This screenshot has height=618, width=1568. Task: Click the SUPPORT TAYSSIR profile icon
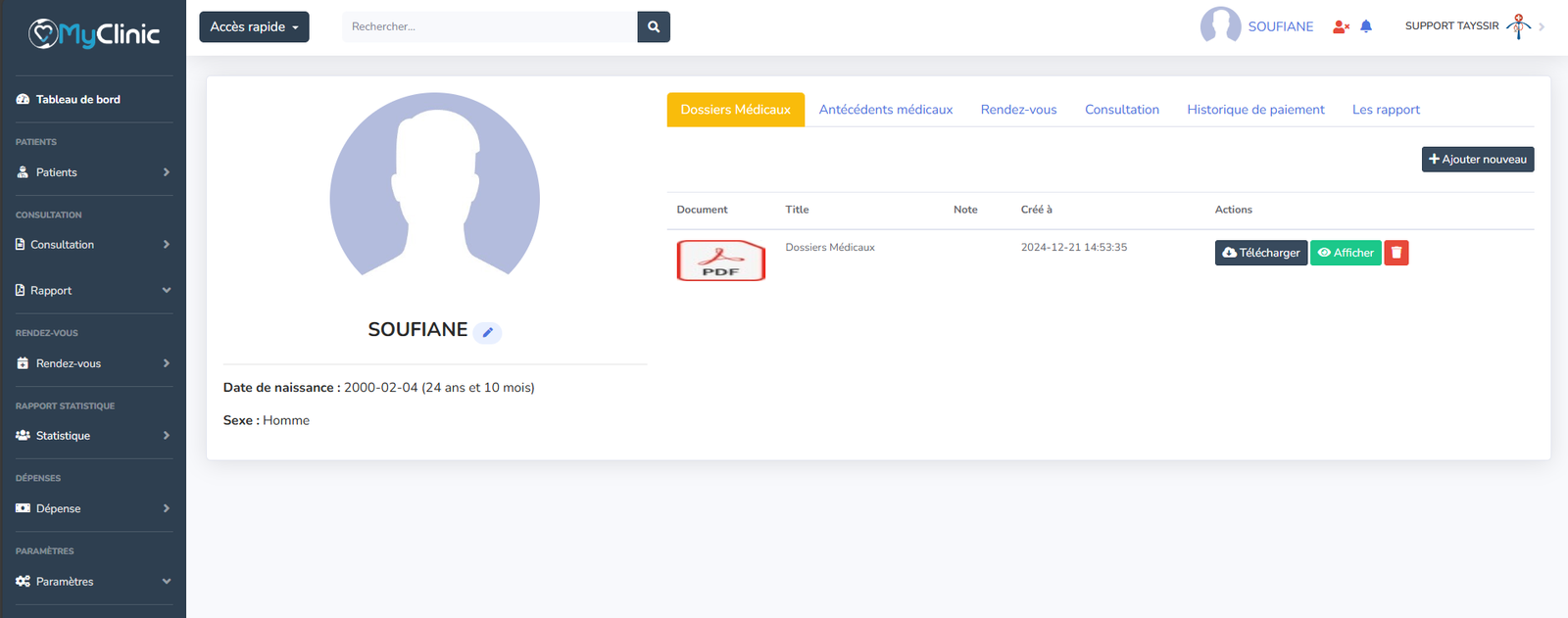1518,26
